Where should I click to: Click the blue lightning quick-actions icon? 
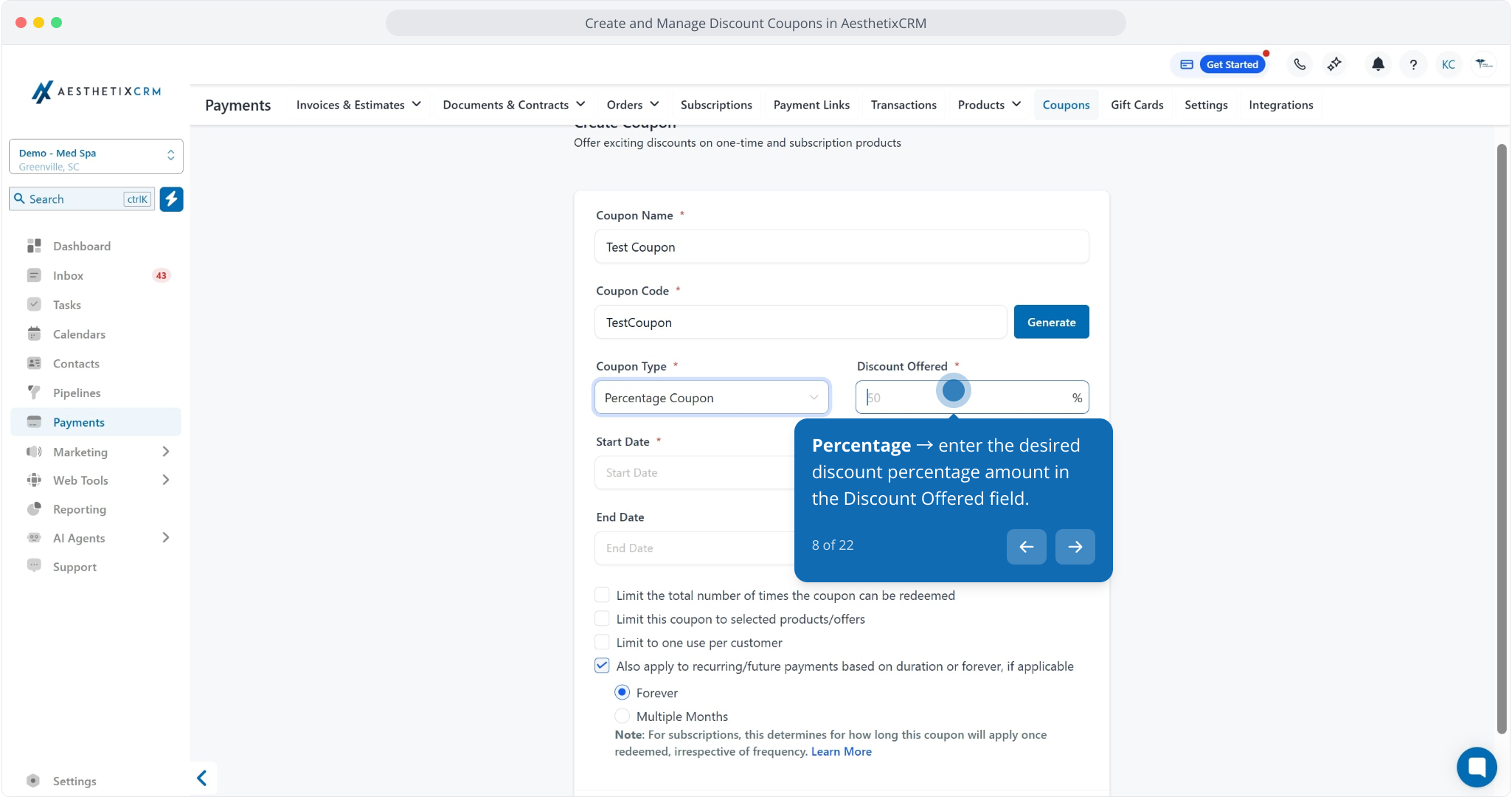pyautogui.click(x=171, y=199)
